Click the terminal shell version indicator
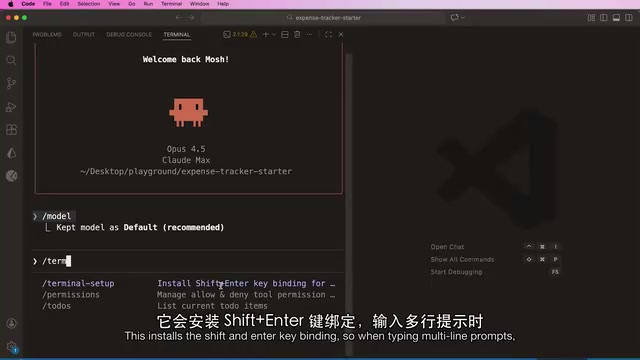 [x=236, y=35]
